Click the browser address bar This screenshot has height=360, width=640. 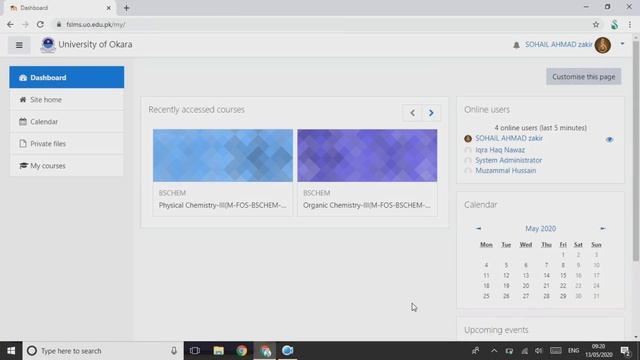(322, 24)
